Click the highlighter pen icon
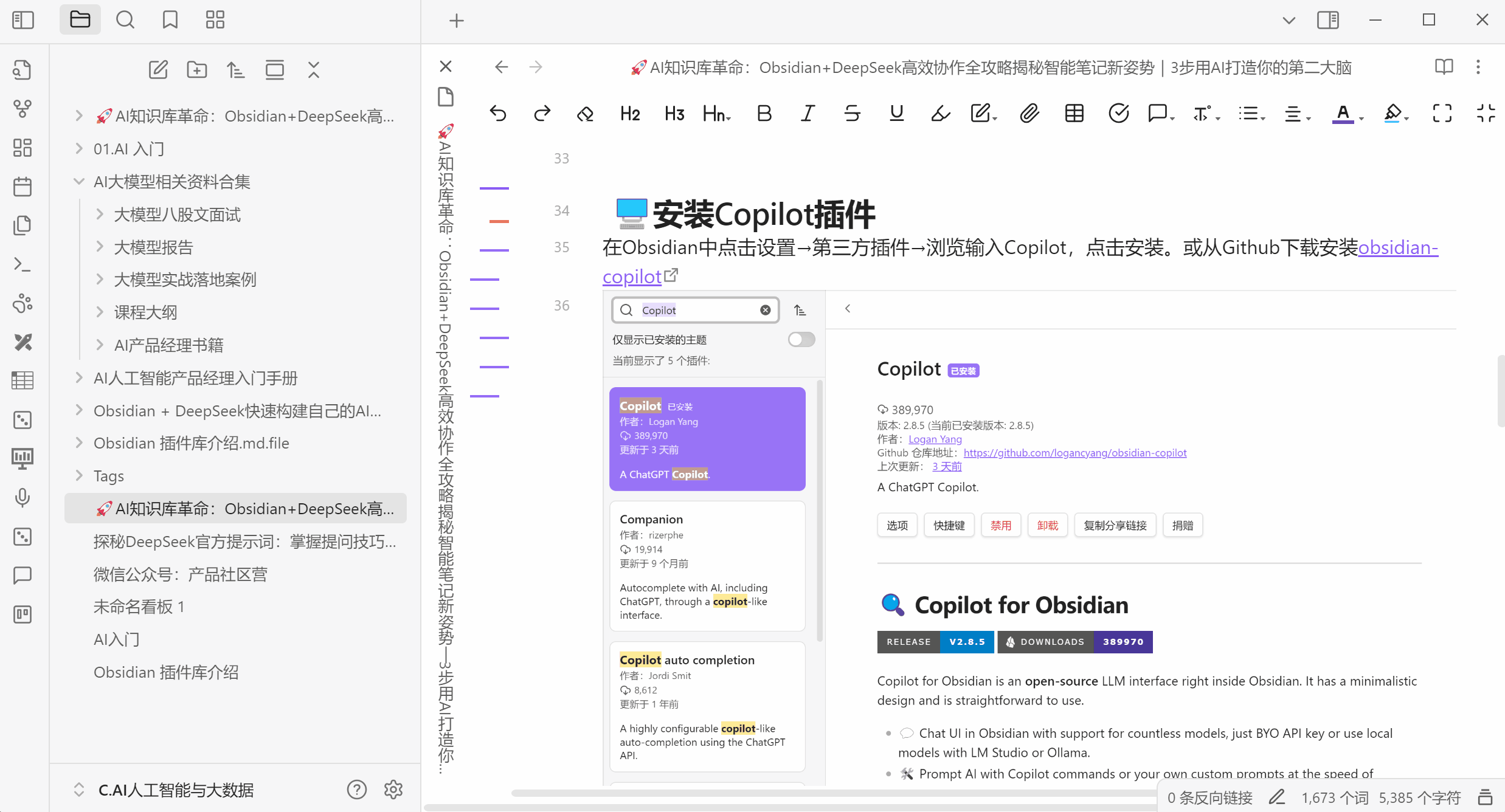The image size is (1505, 812). click(x=940, y=113)
